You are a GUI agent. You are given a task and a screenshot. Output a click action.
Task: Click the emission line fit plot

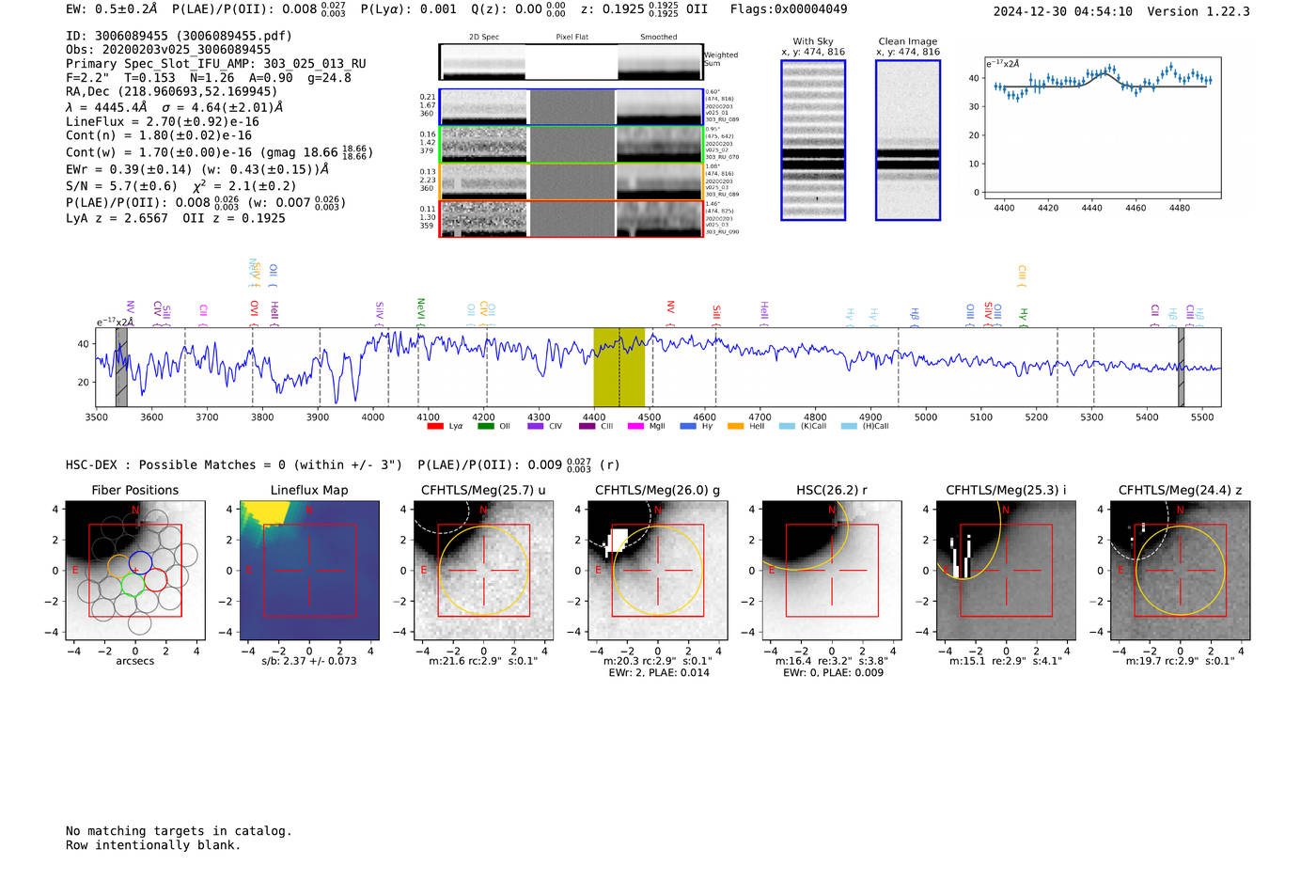1103,127
